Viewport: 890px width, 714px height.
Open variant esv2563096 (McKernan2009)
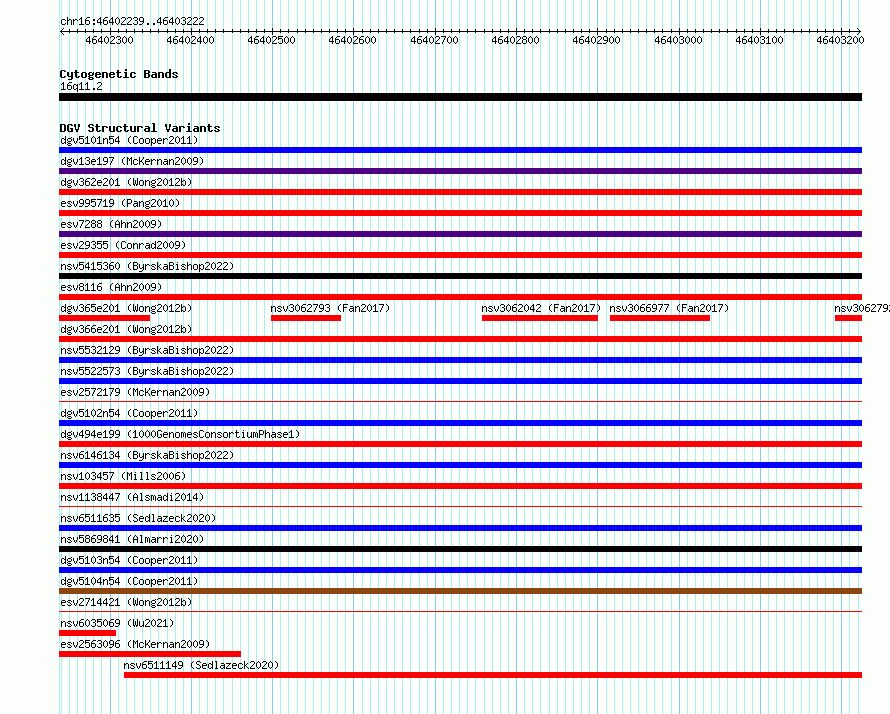coord(135,644)
